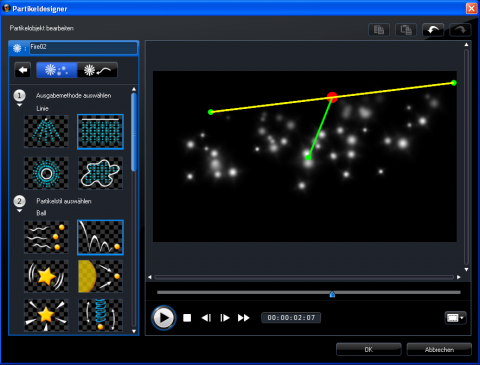This screenshot has width=480, height=365.
Task: Select the reflecting wall particle style
Action: coord(100,276)
